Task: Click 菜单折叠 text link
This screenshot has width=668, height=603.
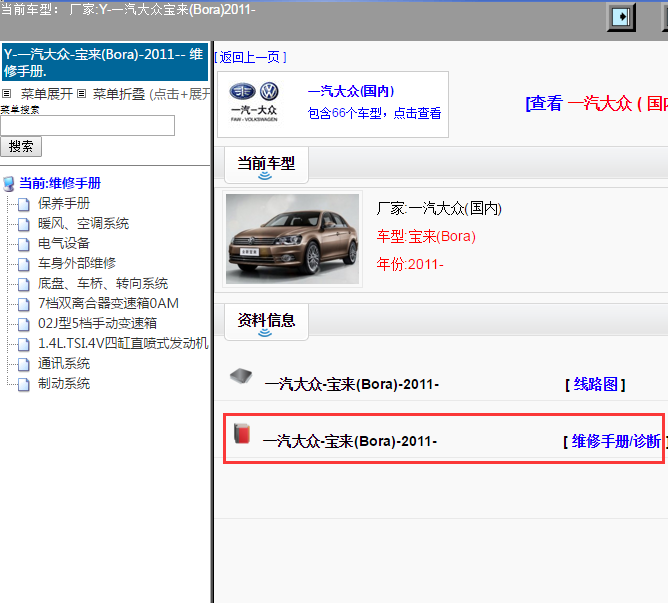Action: (119, 94)
